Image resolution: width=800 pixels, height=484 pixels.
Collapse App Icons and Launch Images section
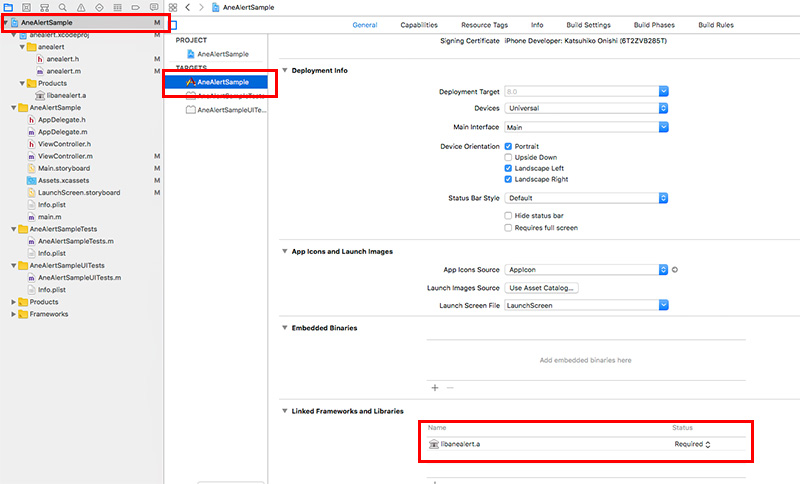[x=285, y=251]
